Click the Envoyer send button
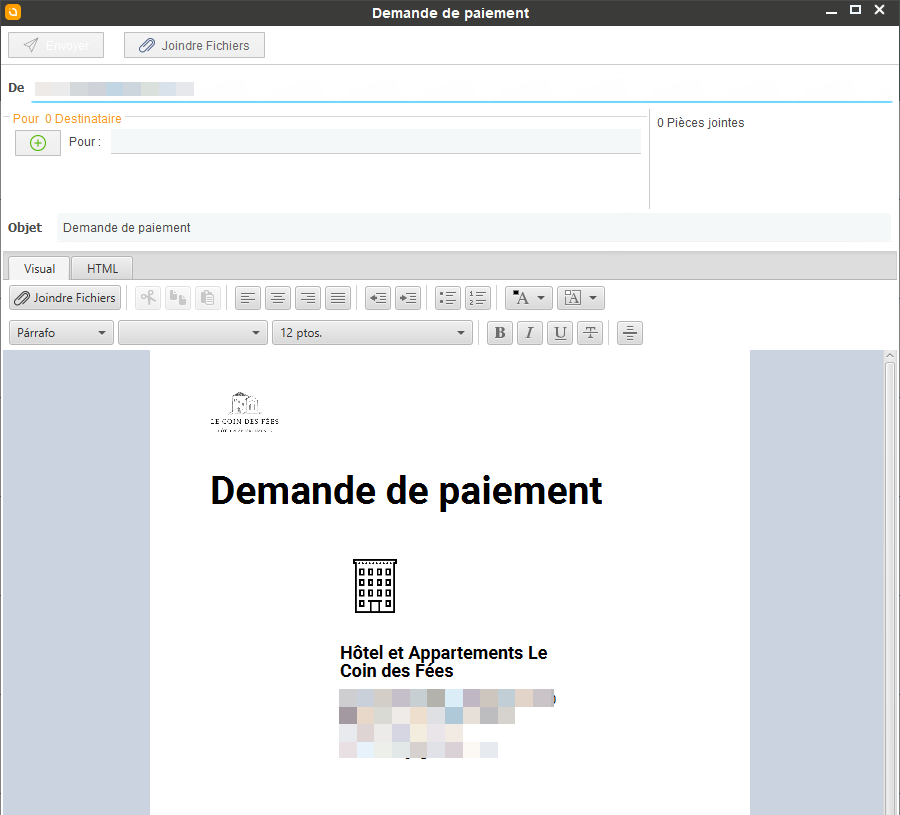 56,44
